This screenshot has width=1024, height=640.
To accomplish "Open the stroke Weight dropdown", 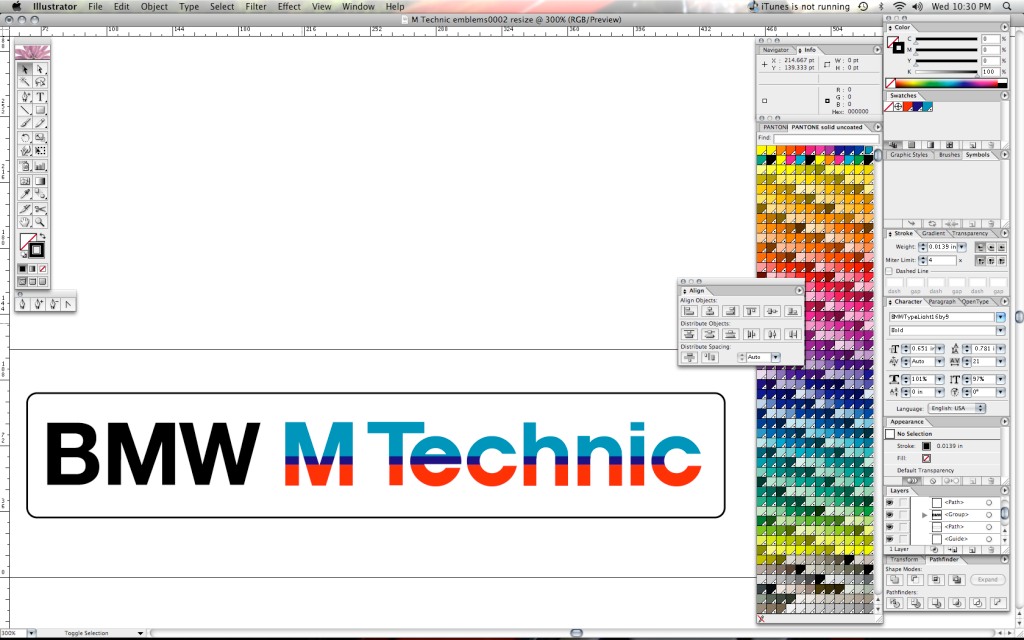I will click(x=962, y=247).
